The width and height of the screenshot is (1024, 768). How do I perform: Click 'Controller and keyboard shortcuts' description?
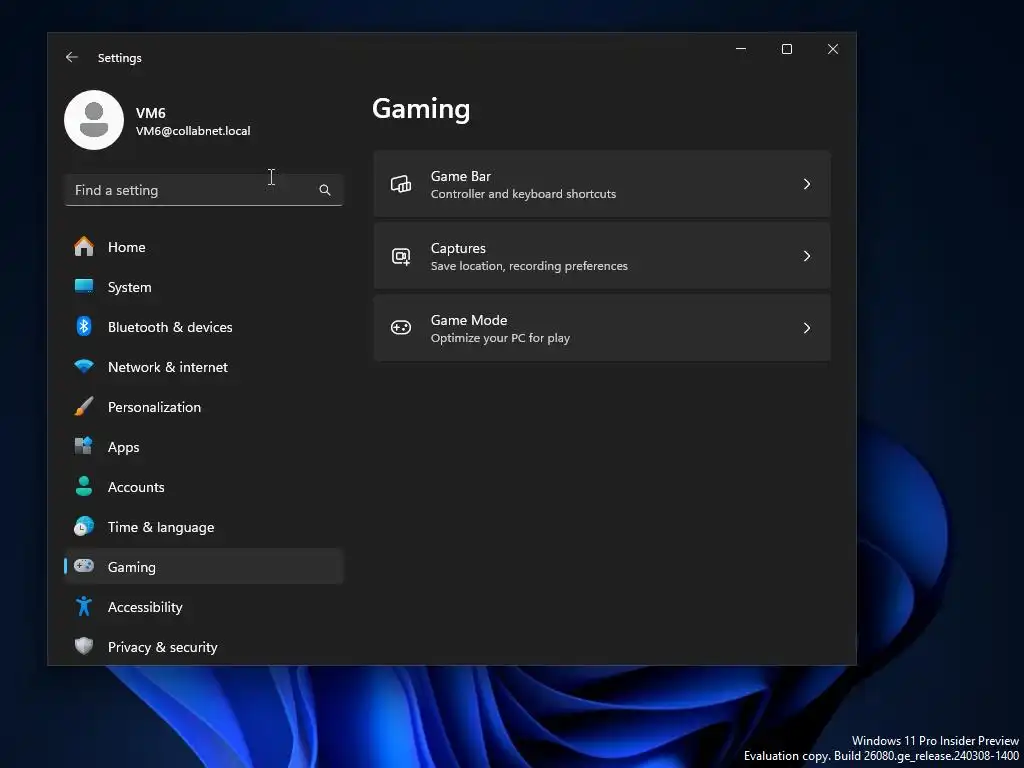pyautogui.click(x=523, y=194)
